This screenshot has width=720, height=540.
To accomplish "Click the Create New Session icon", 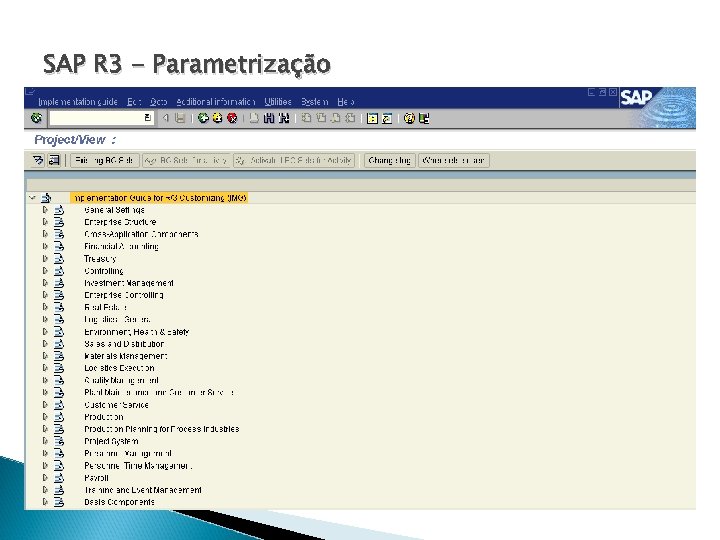I will pos(372,118).
